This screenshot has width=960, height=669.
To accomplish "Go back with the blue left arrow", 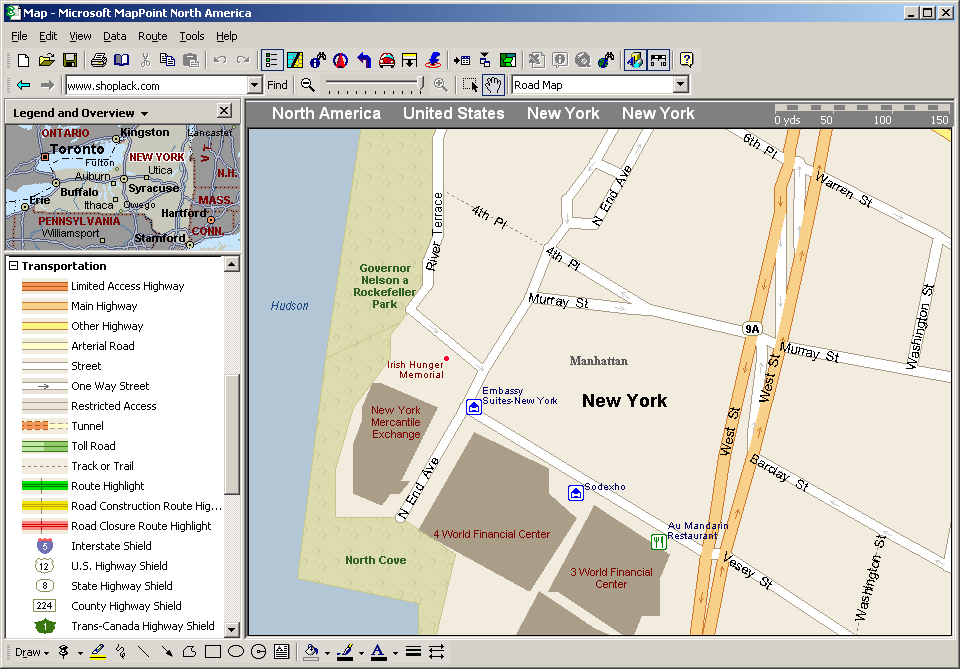I will 23,85.
